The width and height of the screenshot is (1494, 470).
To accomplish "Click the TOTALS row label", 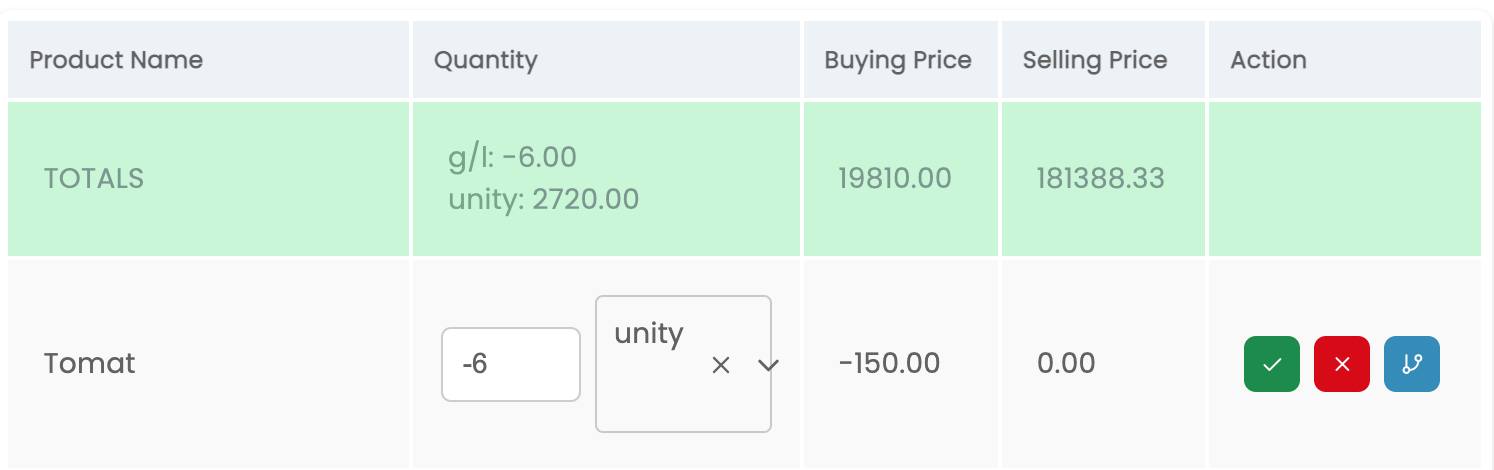I will pos(94,179).
